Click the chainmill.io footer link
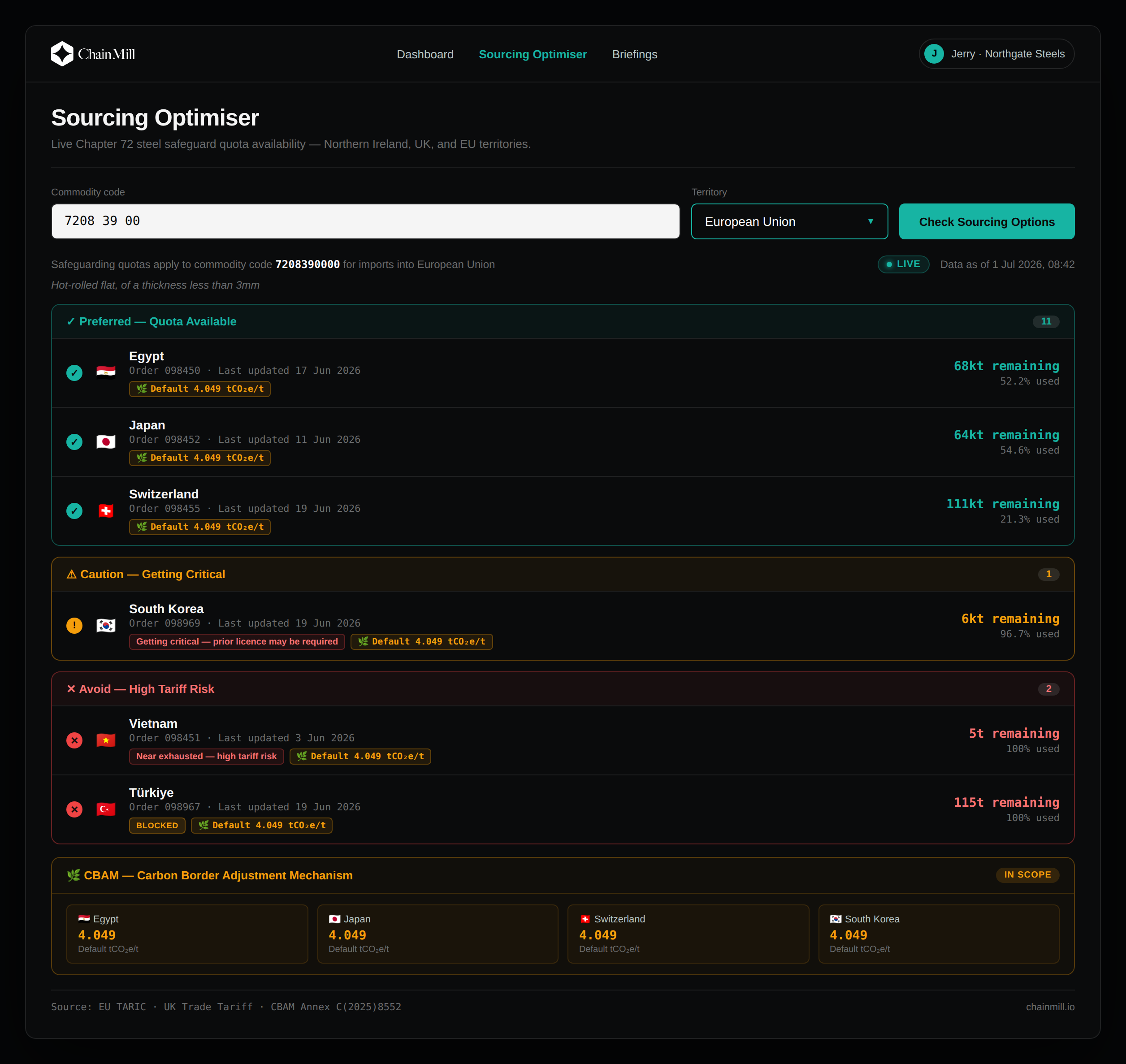The width and height of the screenshot is (1126, 1064). (1050, 1007)
